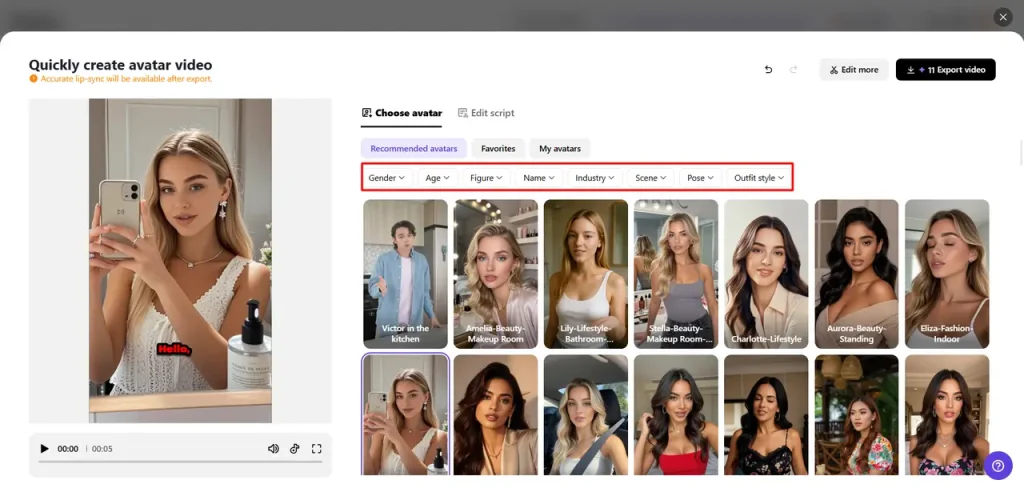Viewport: 1024px width, 488px height.
Task: Close the avatar dialog with X
Action: (1003, 17)
